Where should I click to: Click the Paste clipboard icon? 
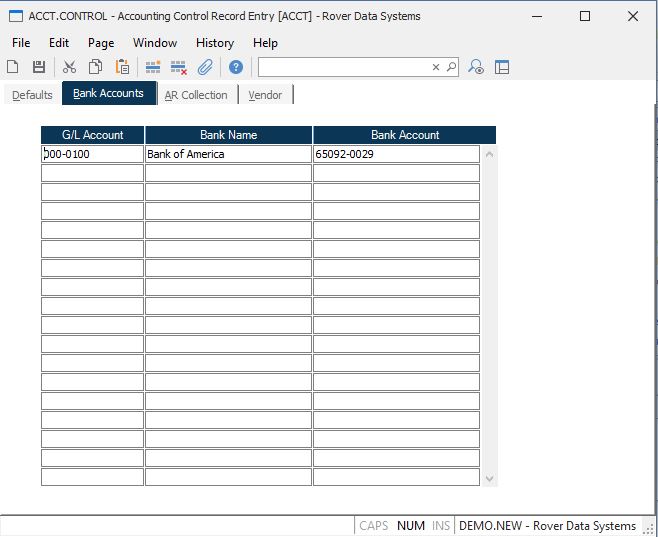tap(122, 67)
